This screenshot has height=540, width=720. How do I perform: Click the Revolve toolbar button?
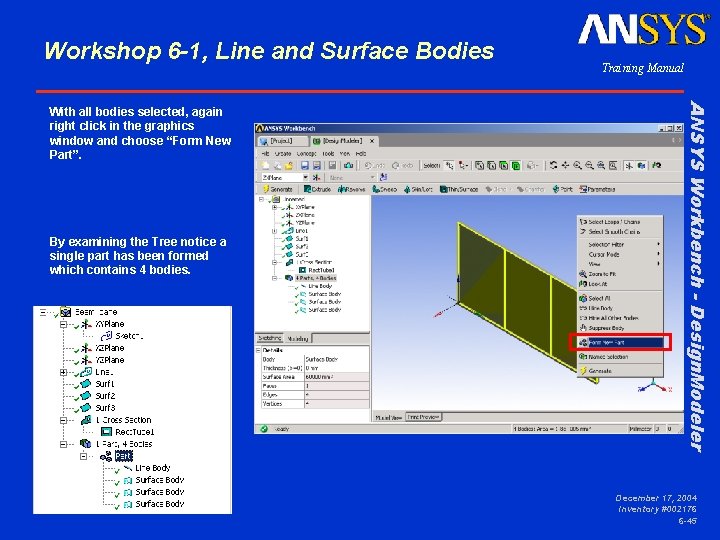(x=351, y=189)
